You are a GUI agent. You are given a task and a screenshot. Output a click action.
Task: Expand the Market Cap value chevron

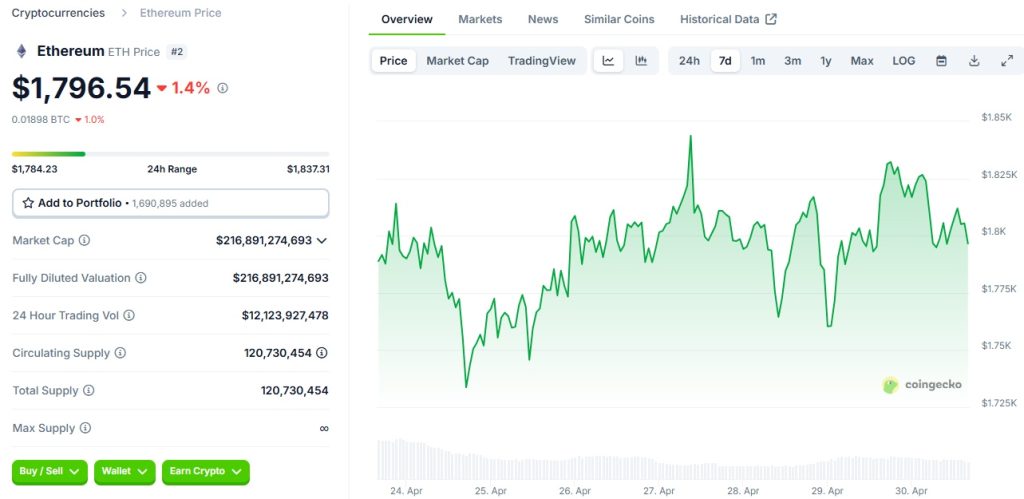click(x=321, y=240)
